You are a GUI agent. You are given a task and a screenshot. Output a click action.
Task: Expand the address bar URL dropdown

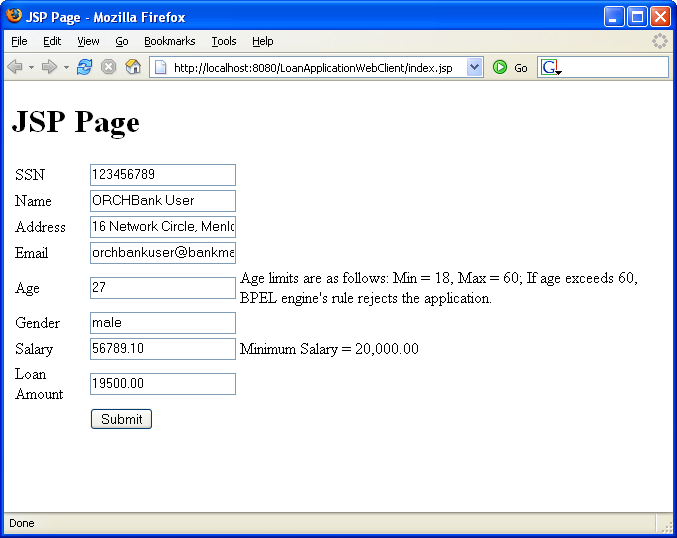point(474,67)
